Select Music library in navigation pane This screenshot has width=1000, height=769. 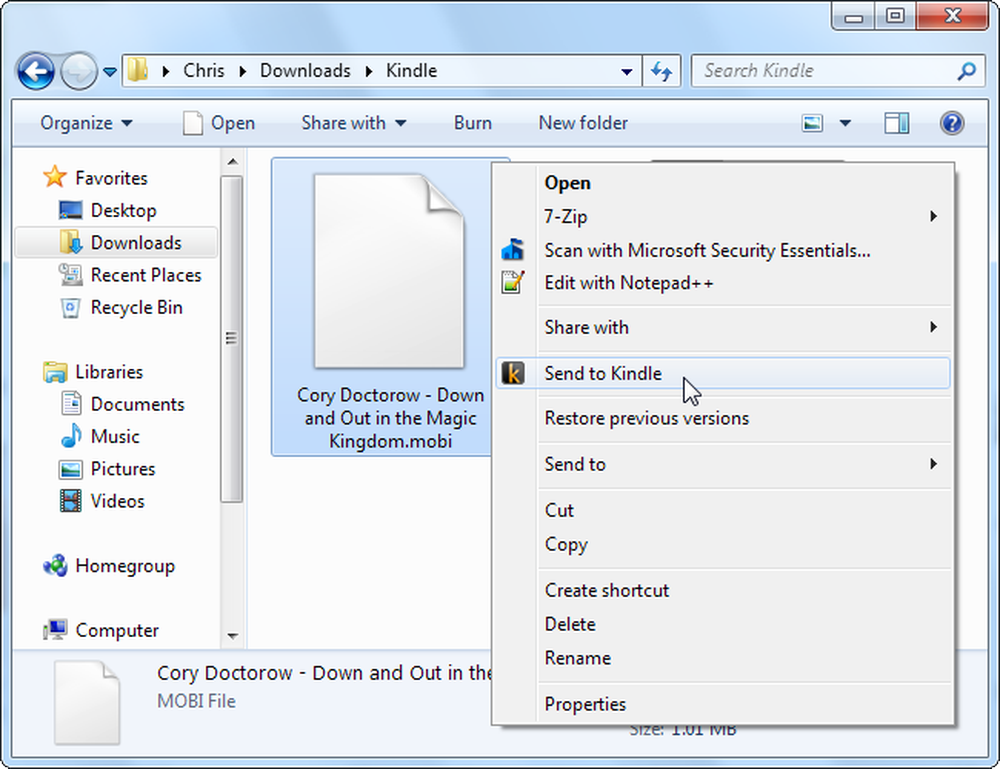(x=99, y=436)
